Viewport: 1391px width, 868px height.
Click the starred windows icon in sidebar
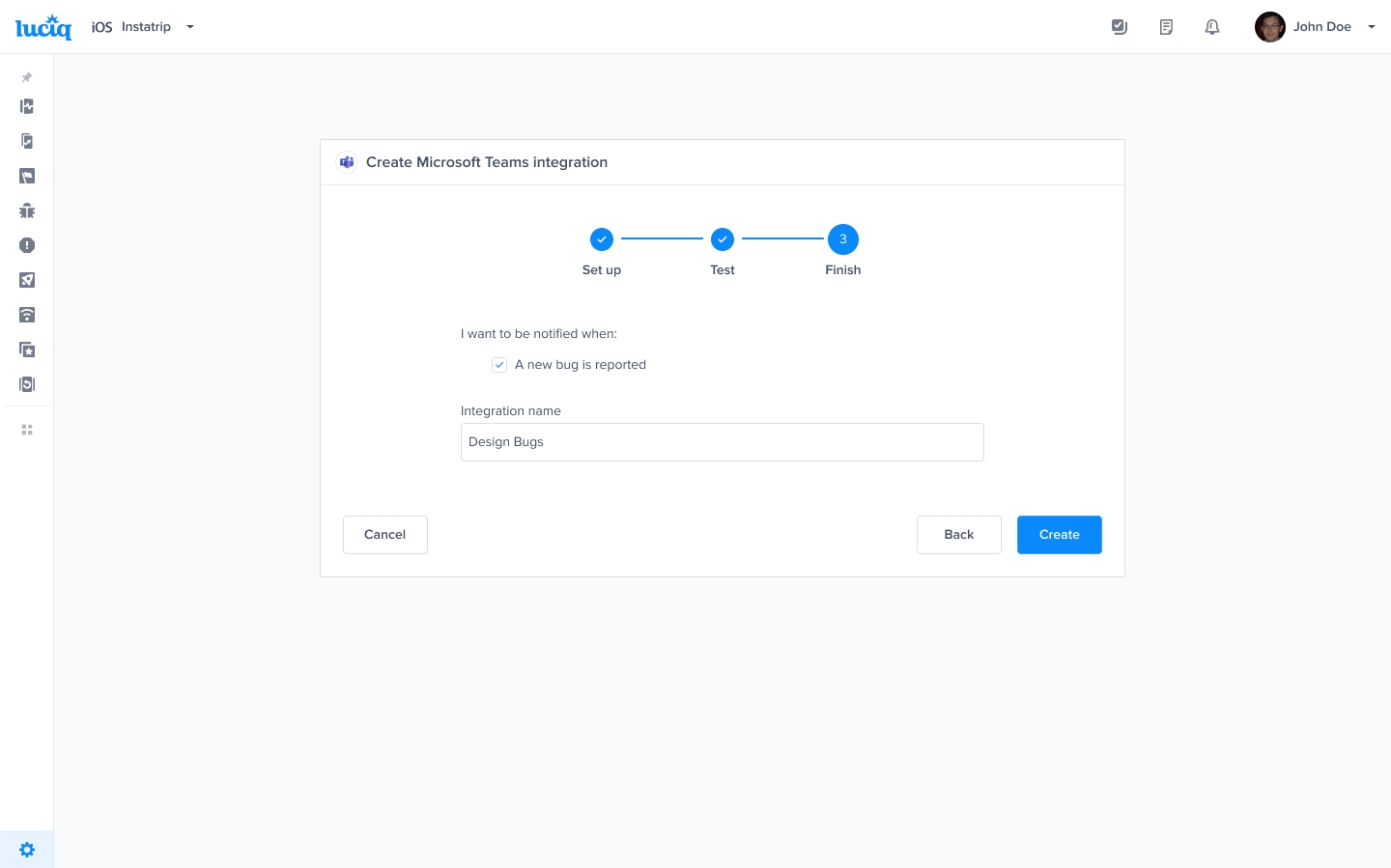[27, 350]
